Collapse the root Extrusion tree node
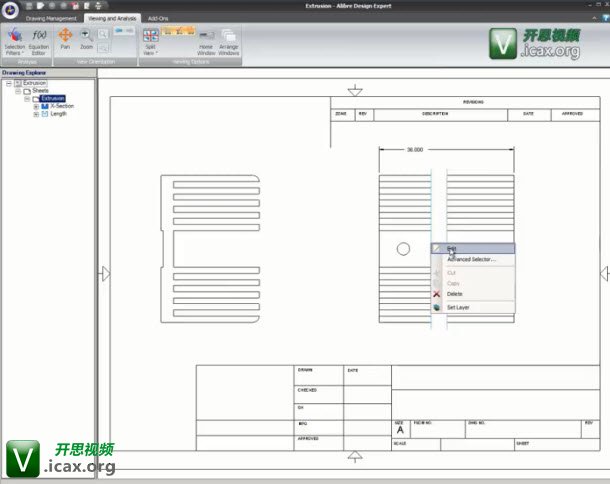 [8, 83]
